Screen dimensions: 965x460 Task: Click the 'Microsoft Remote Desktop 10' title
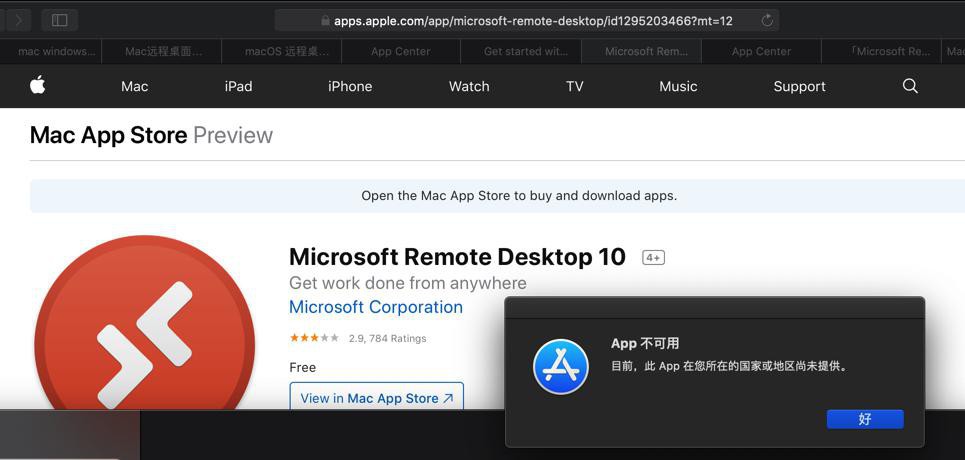click(457, 257)
